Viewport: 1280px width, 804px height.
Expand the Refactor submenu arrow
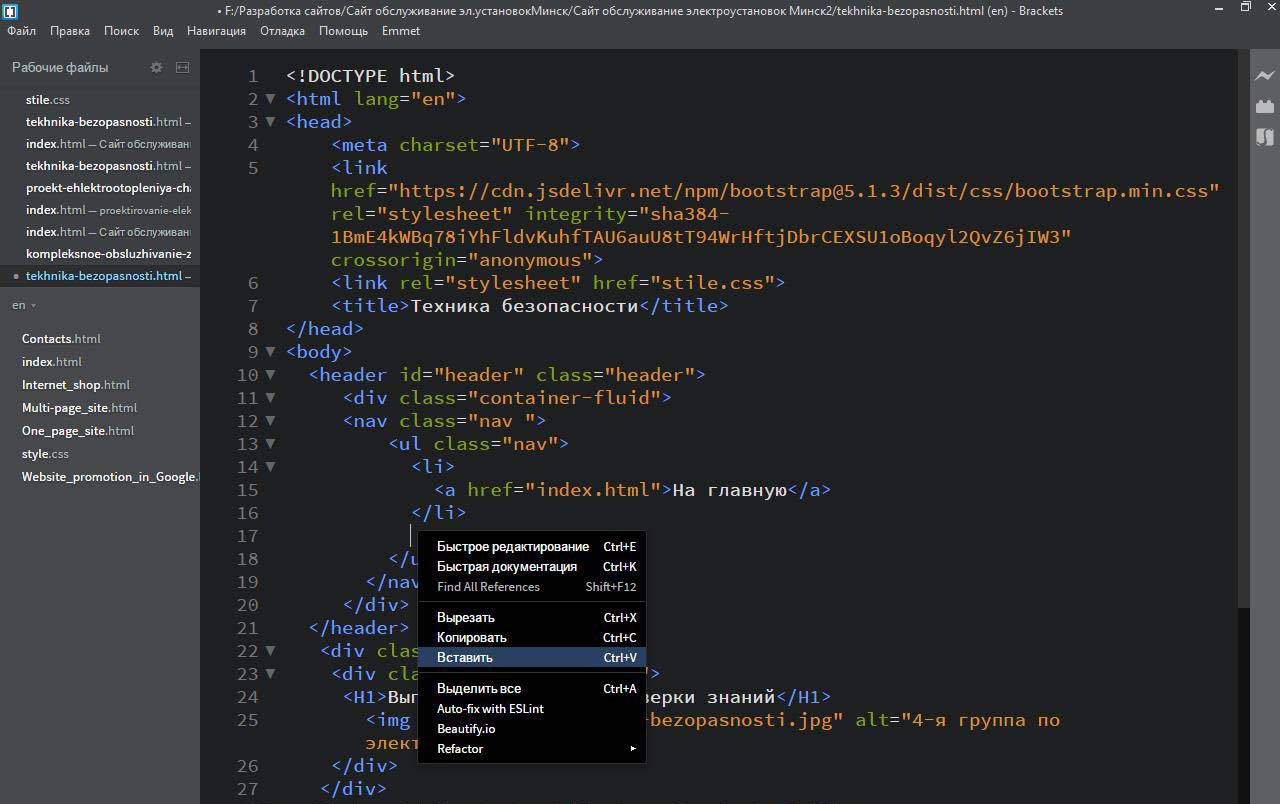point(632,749)
